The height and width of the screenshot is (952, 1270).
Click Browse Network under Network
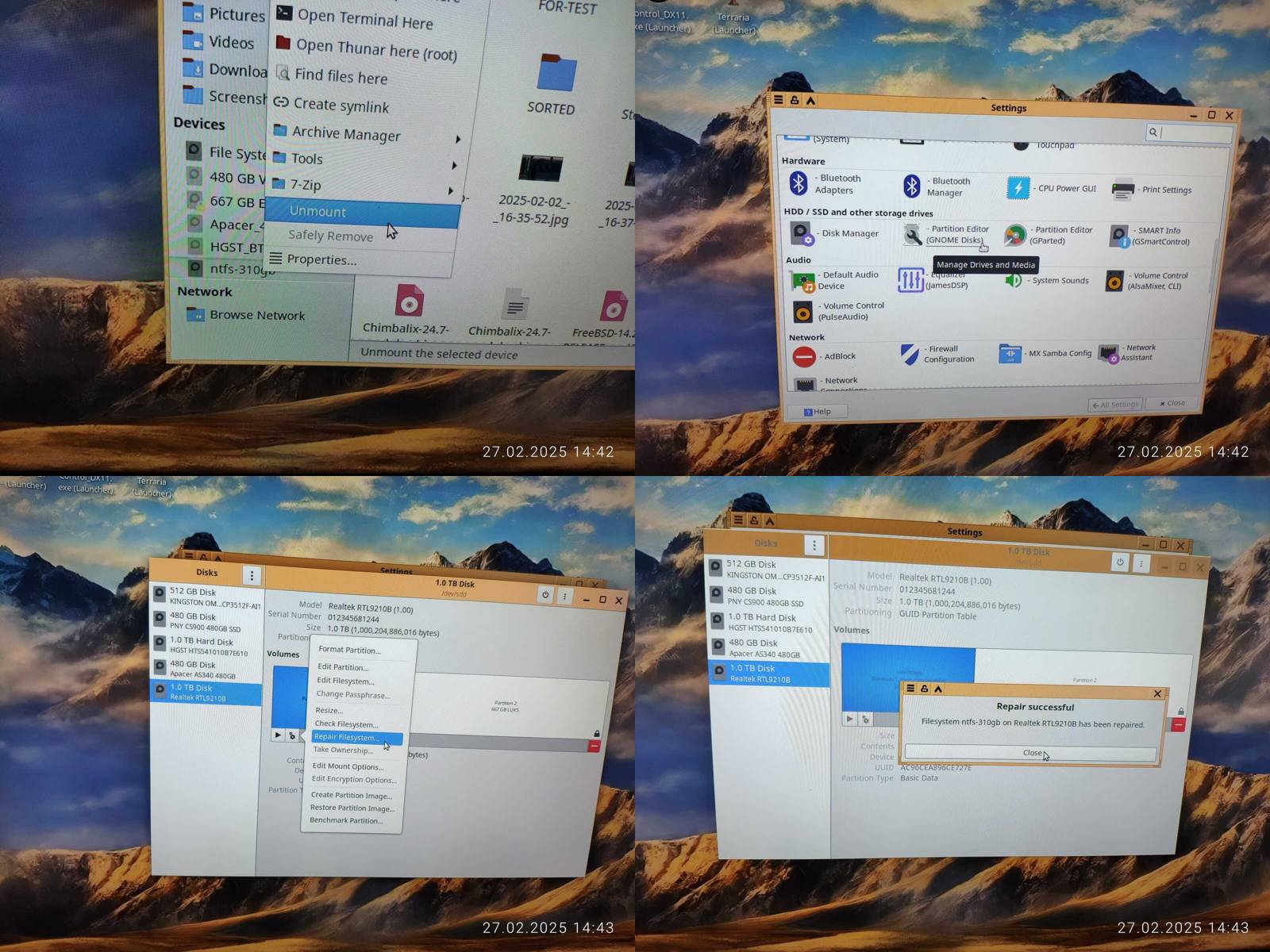coord(246,315)
